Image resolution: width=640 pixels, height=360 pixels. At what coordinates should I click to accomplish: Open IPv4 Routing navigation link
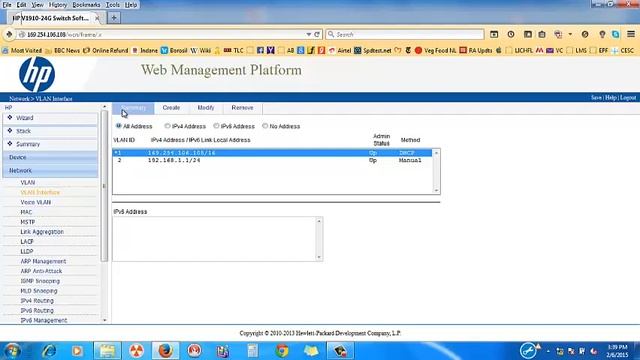37,301
